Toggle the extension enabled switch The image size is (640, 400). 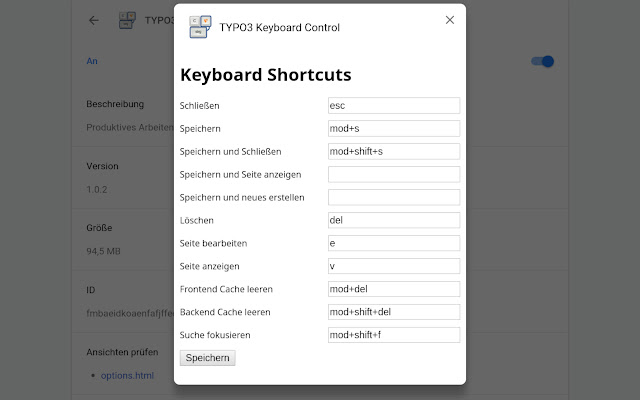pos(542,61)
